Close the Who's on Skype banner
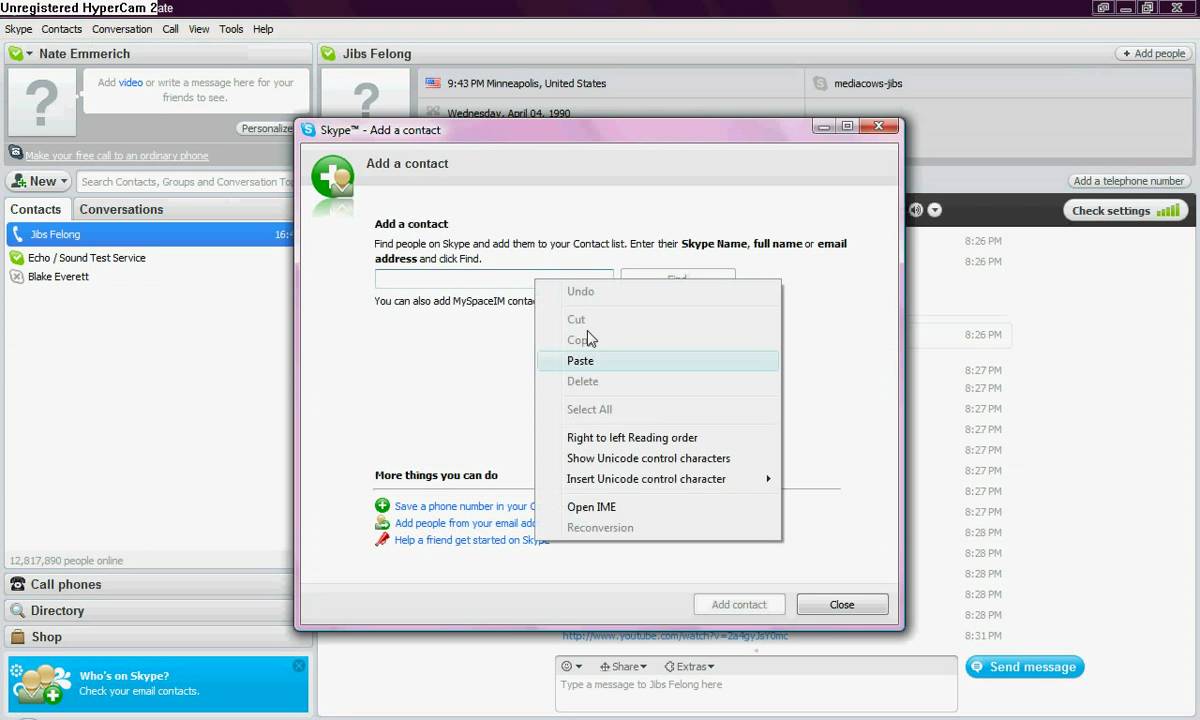Viewport: 1200px width, 720px height. [298, 666]
